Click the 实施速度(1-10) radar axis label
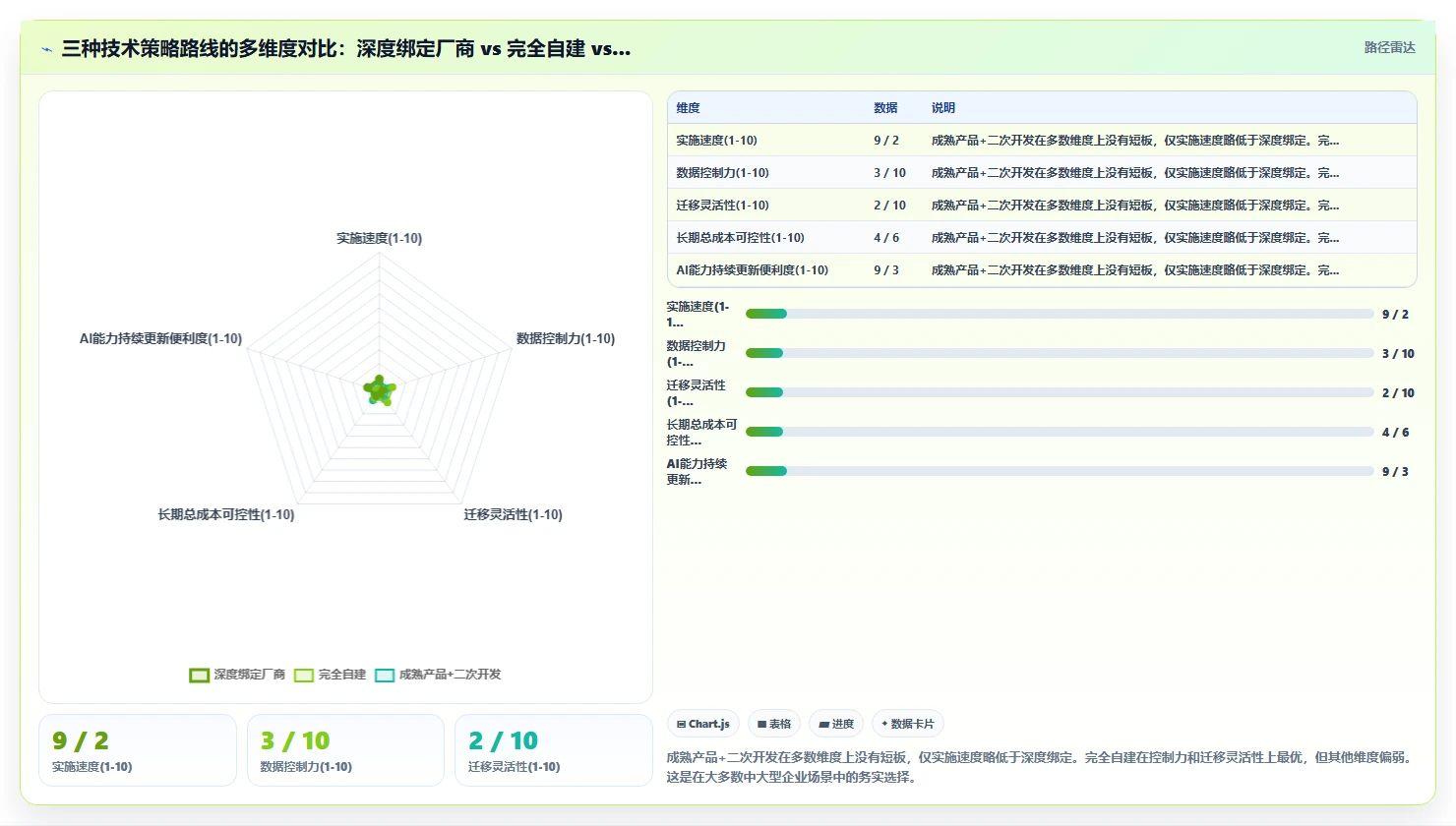 coord(379,238)
